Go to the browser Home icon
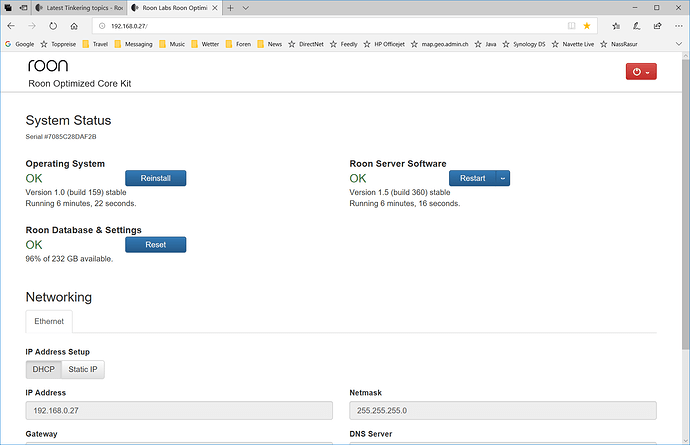The image size is (690, 445). tap(74, 26)
